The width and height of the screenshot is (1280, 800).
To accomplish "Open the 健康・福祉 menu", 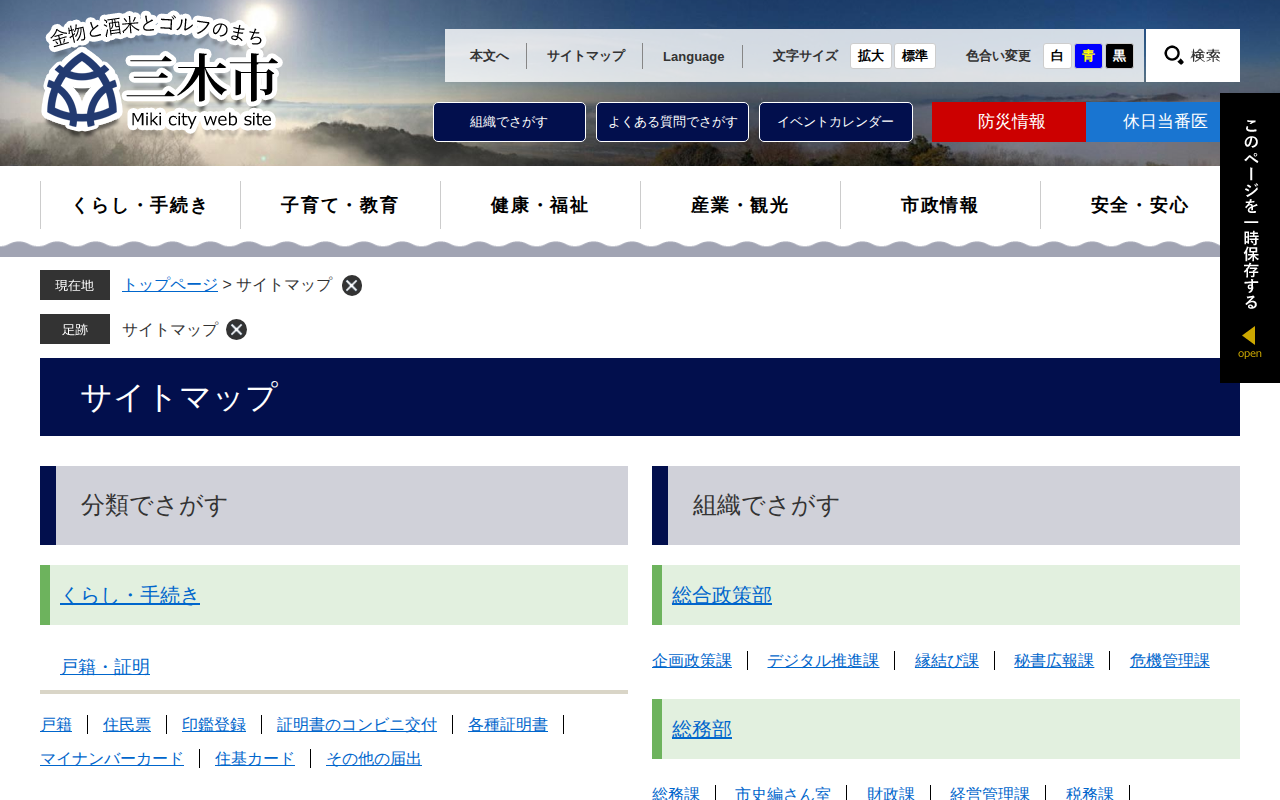I will click(x=540, y=205).
